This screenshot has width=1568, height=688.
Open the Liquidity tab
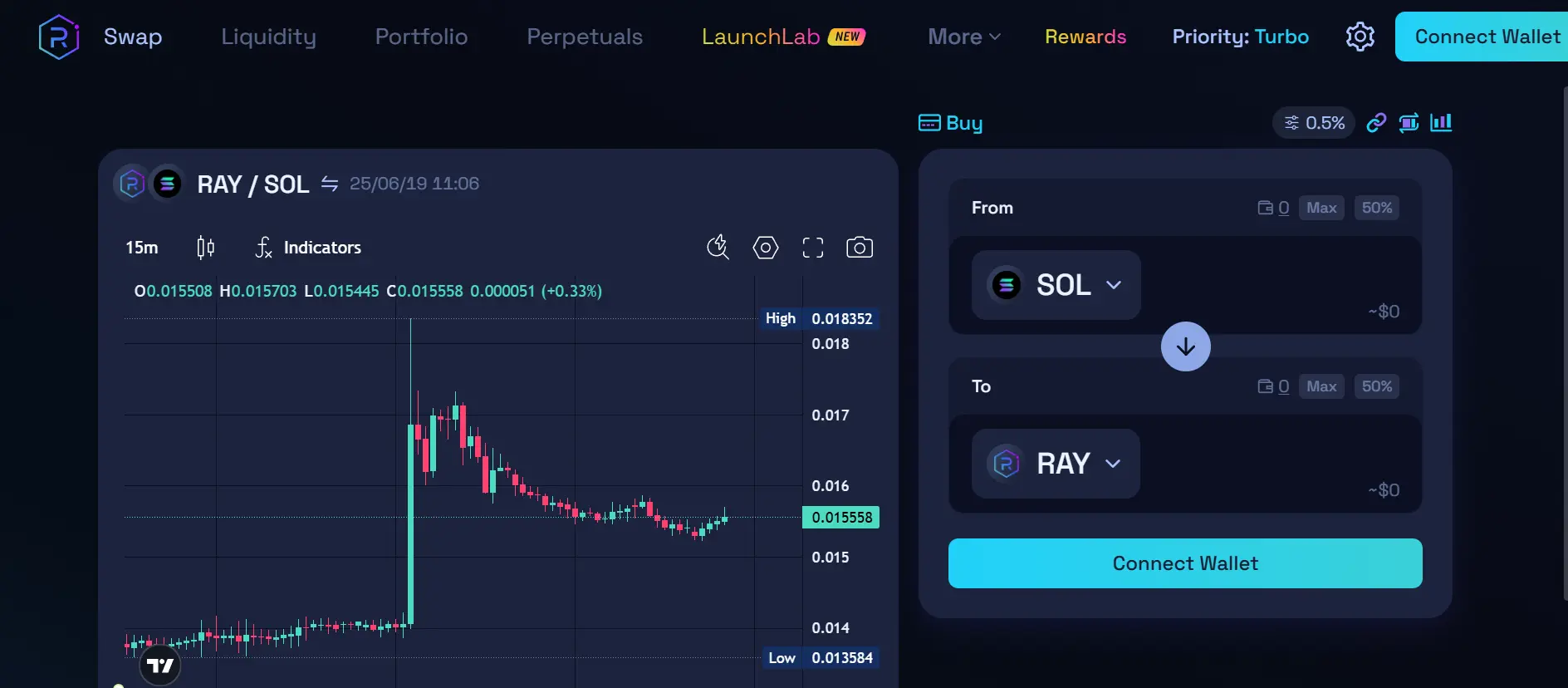click(268, 37)
